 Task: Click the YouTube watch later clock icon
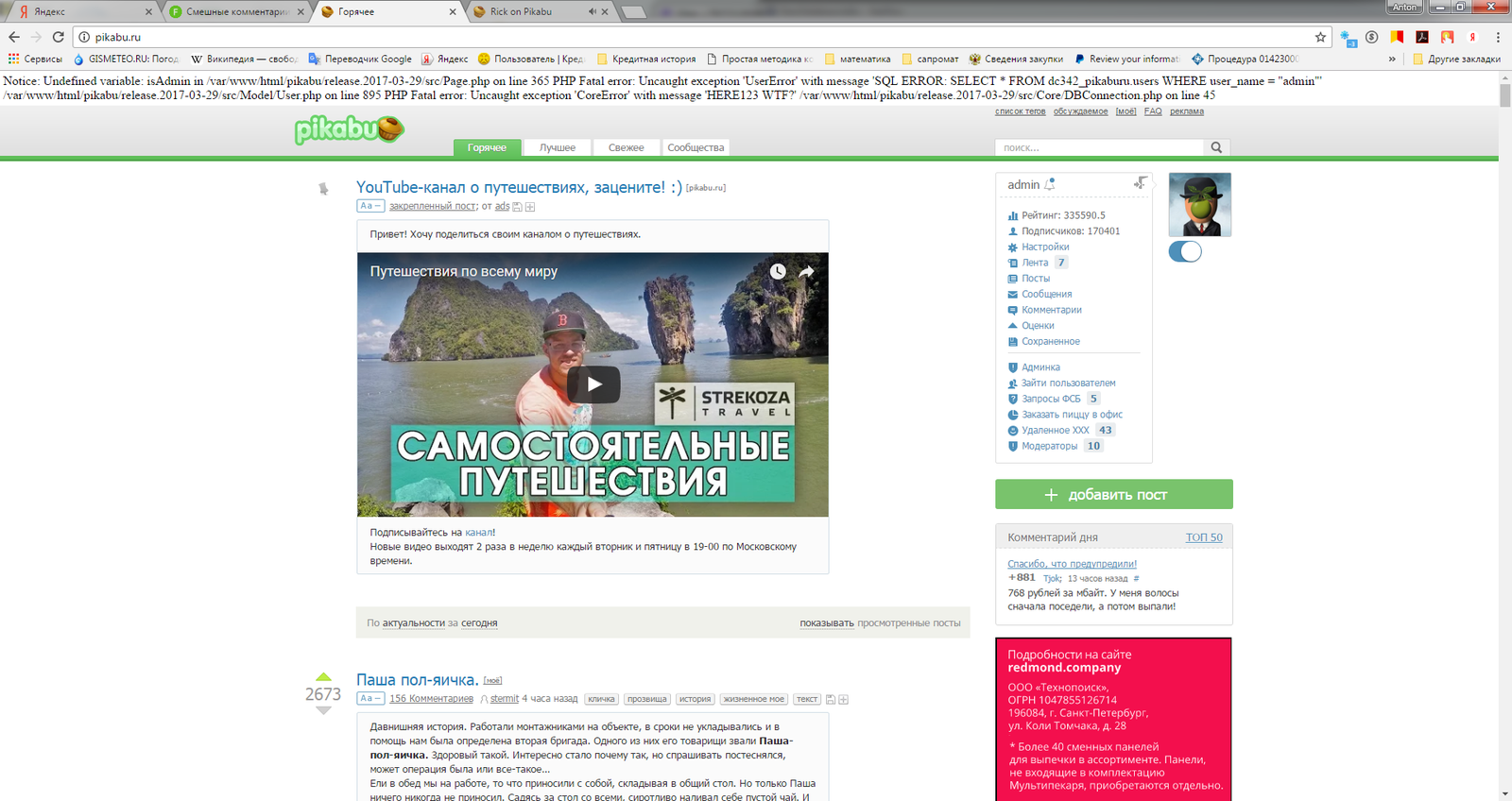(x=778, y=271)
